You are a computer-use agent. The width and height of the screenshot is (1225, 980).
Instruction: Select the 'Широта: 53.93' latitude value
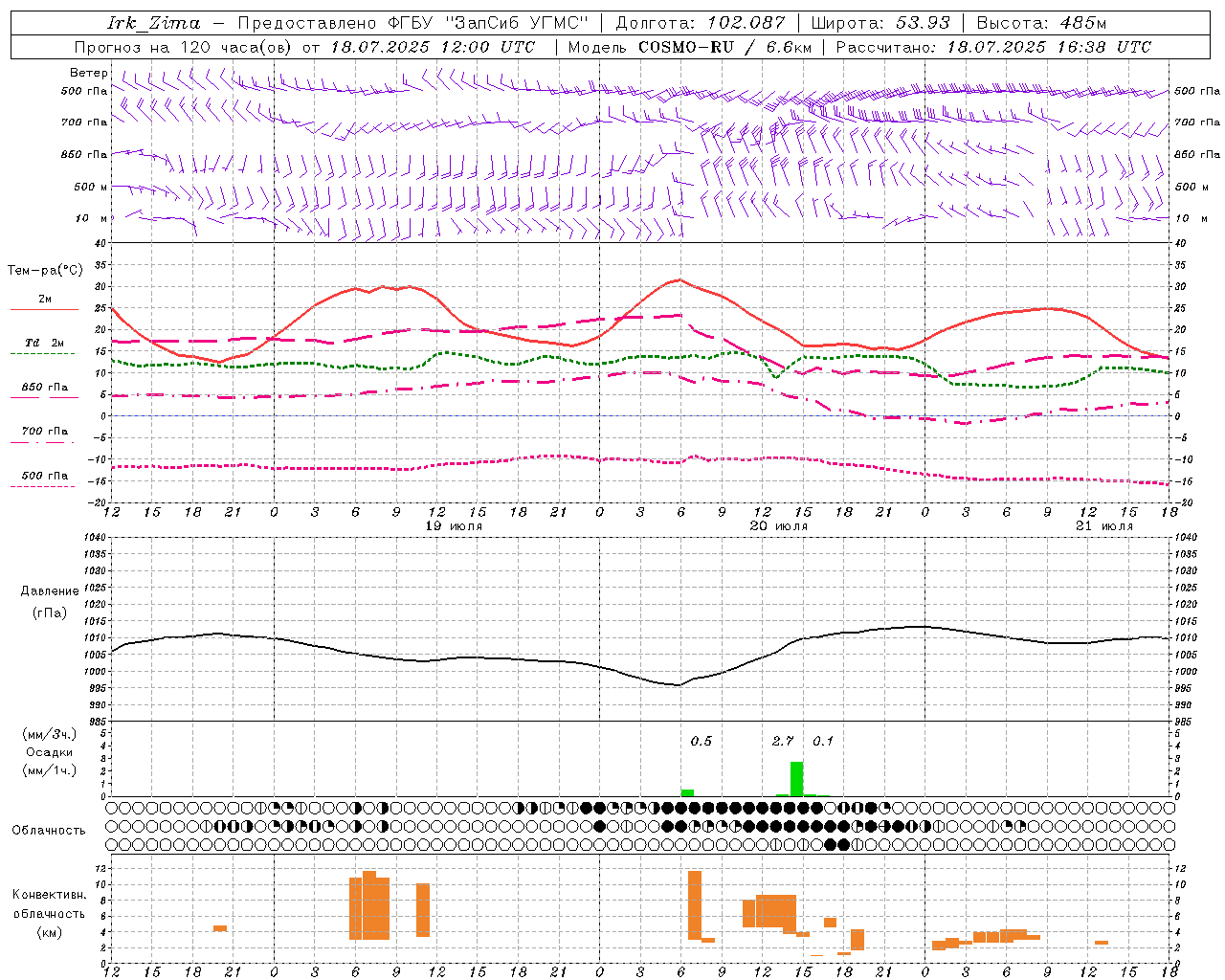880,23
